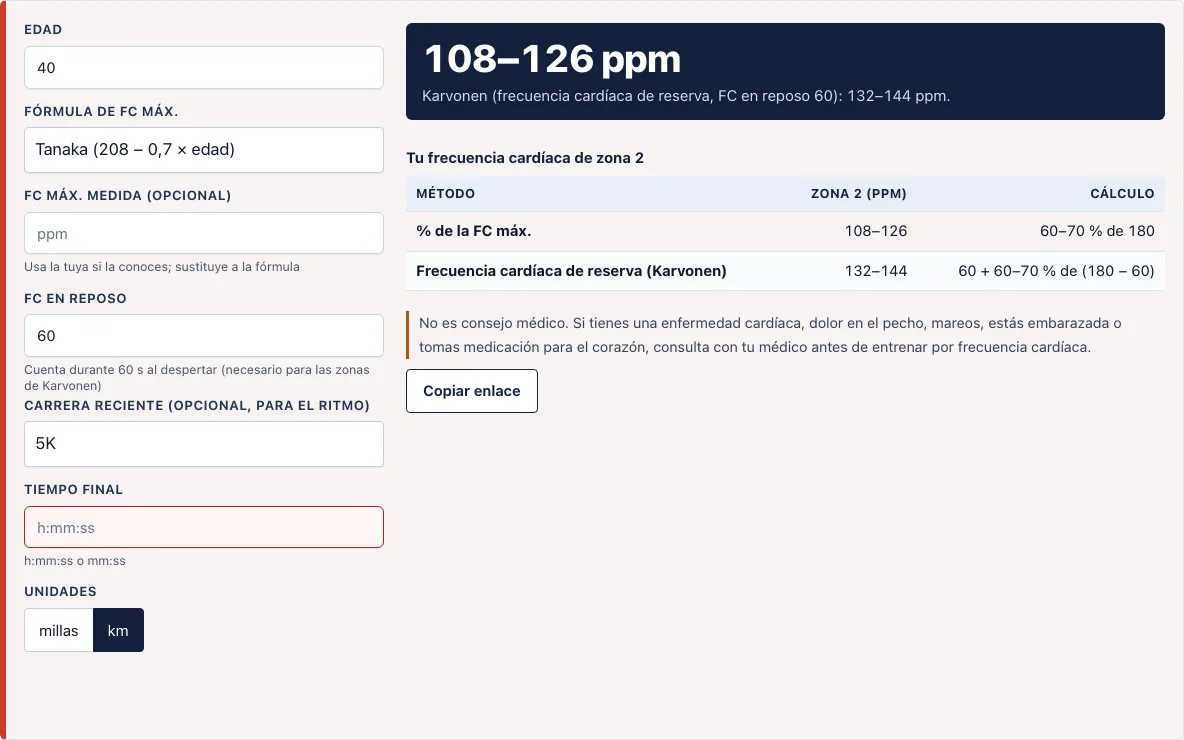This screenshot has height=740, width=1184.
Task: Click the 'Tu frecuencia cardíaca de zona 2' heading
Action: 525,158
